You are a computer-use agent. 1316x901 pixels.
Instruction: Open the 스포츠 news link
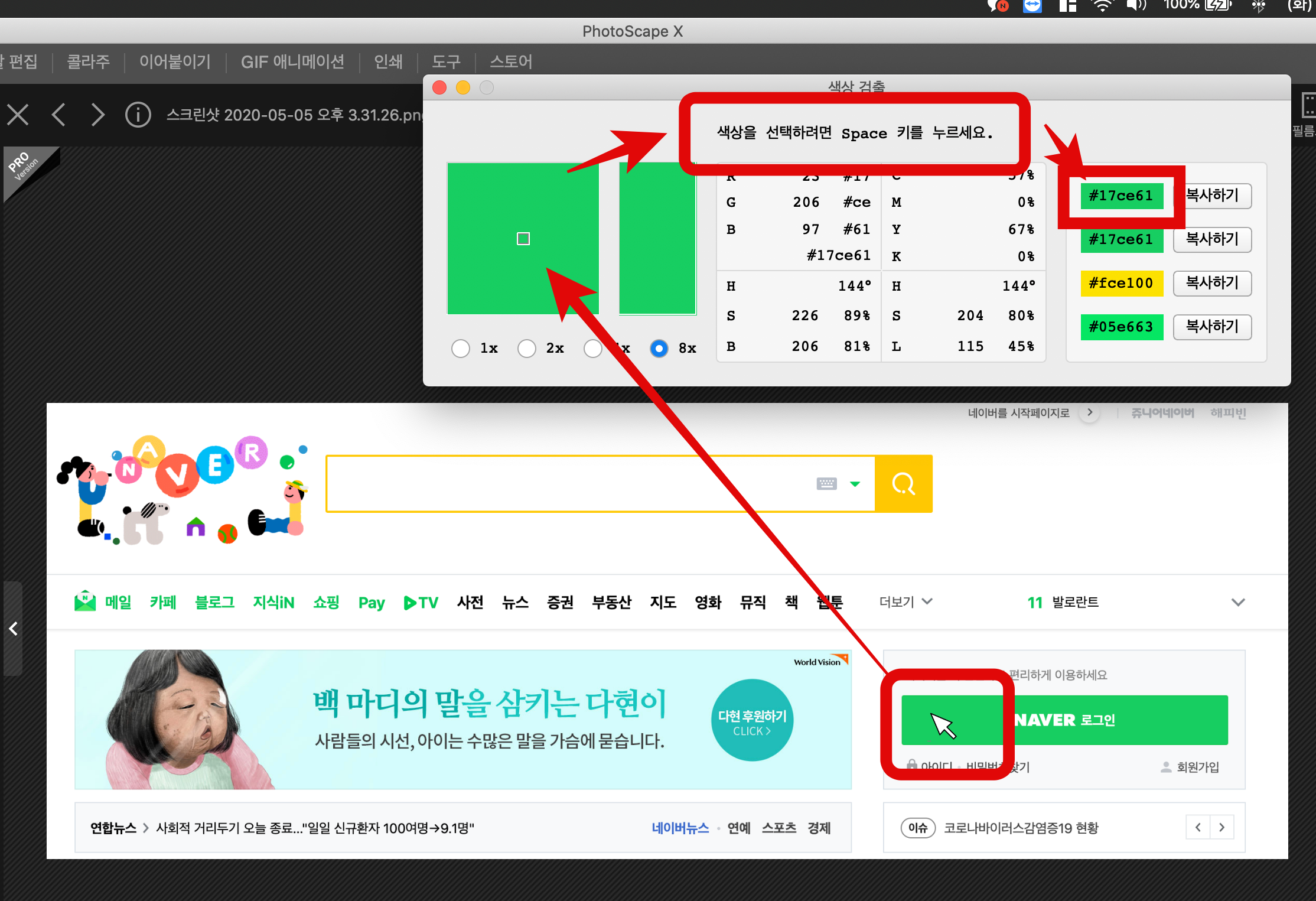[x=778, y=828]
